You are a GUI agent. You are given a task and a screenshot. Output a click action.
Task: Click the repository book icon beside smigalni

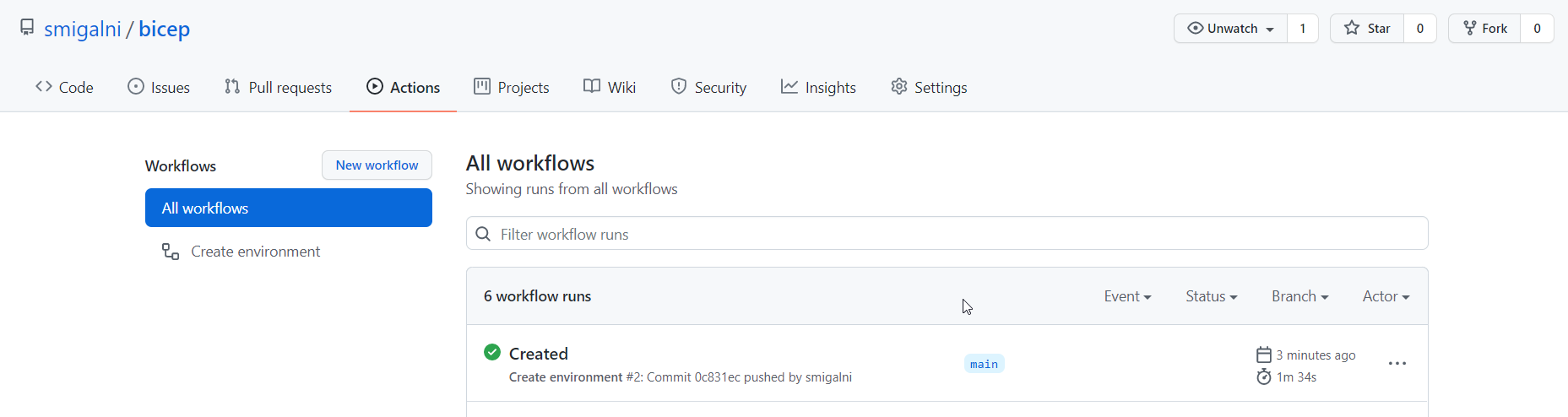coord(27,28)
